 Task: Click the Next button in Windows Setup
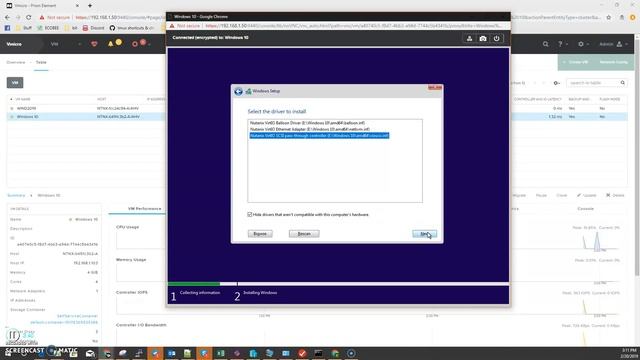click(x=424, y=234)
